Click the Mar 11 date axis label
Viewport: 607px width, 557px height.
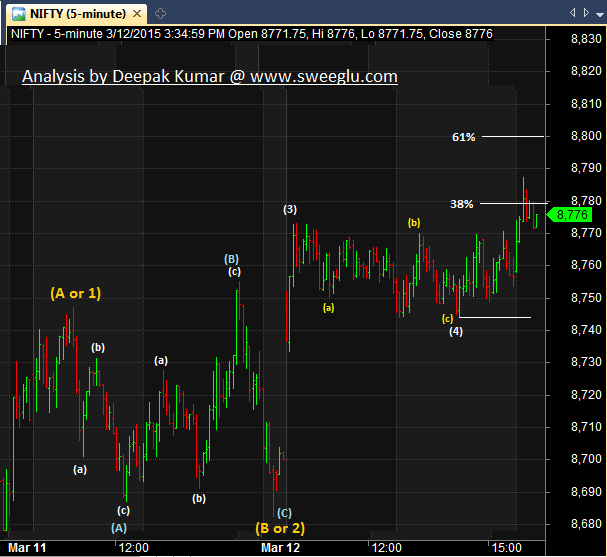pyautogui.click(x=27, y=548)
